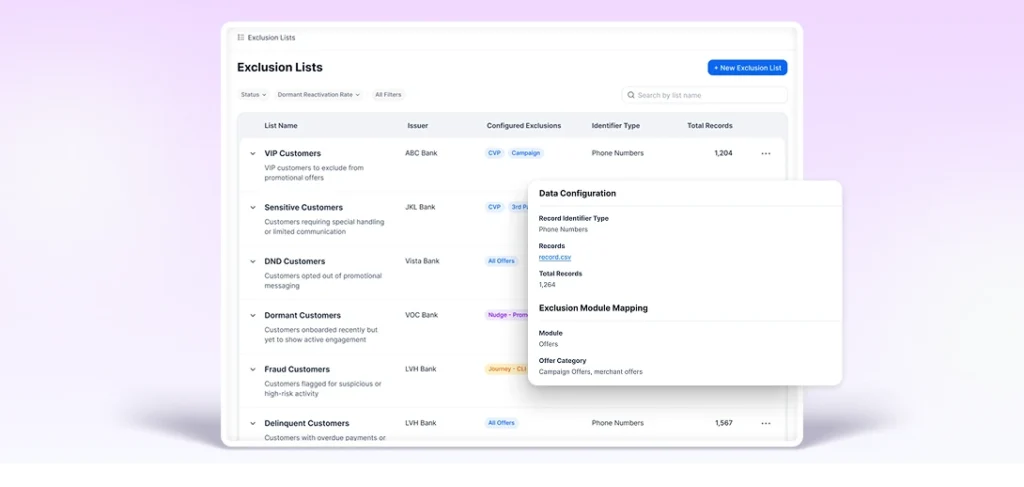The height and width of the screenshot is (487, 1024).
Task: Click the search magnifier icon
Action: 631,95
